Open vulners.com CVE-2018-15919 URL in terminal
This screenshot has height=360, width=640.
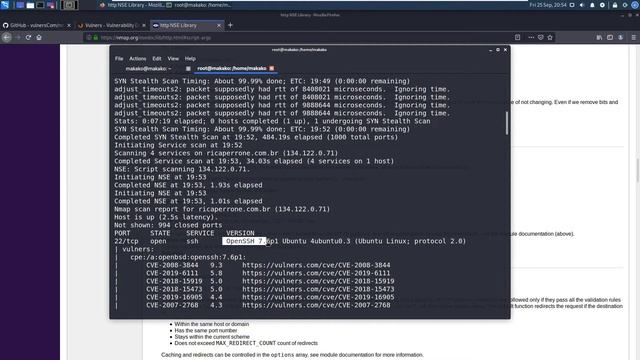click(318, 281)
